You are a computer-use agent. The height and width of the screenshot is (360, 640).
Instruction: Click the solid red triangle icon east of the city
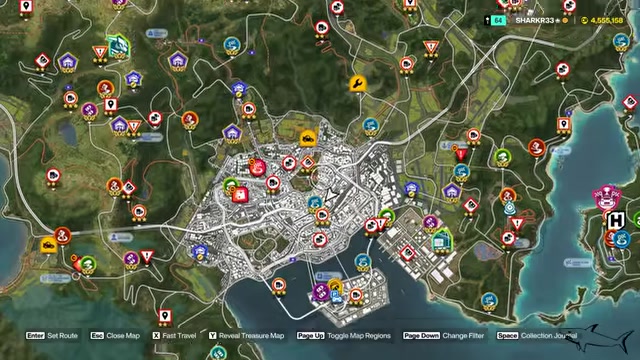pos(461,154)
